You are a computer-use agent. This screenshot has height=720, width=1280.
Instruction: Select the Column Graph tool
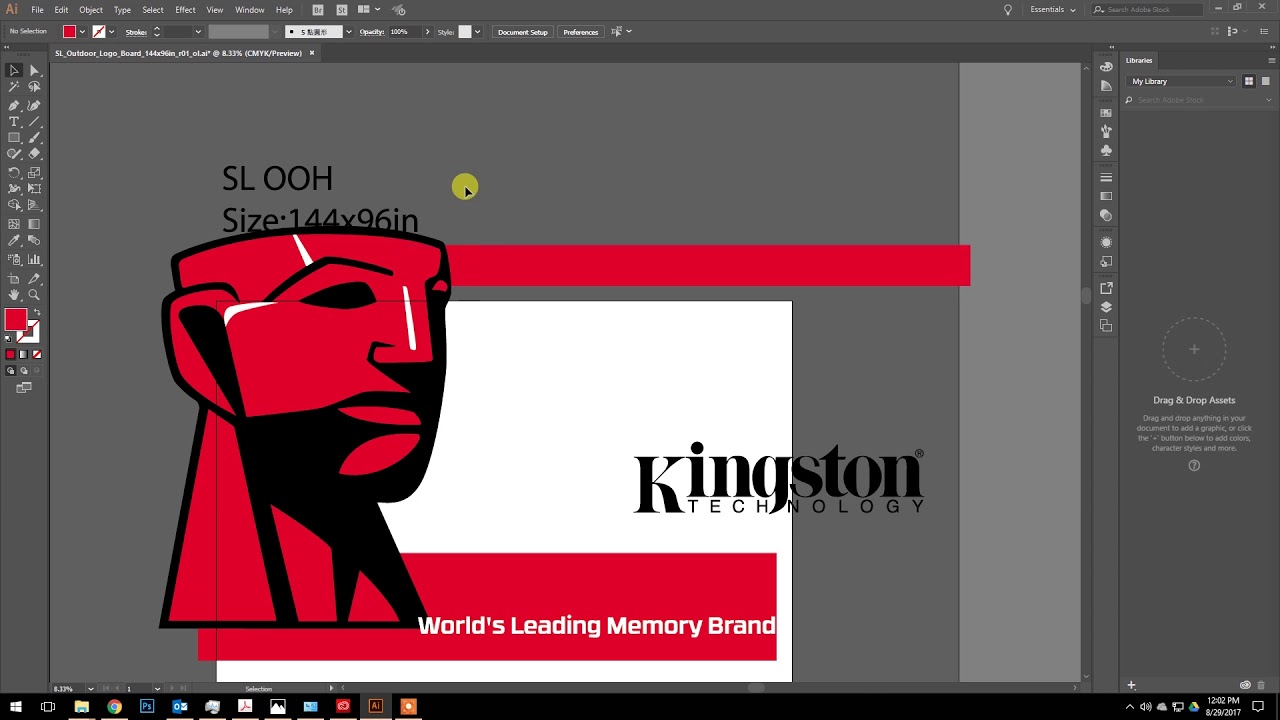pos(34,259)
